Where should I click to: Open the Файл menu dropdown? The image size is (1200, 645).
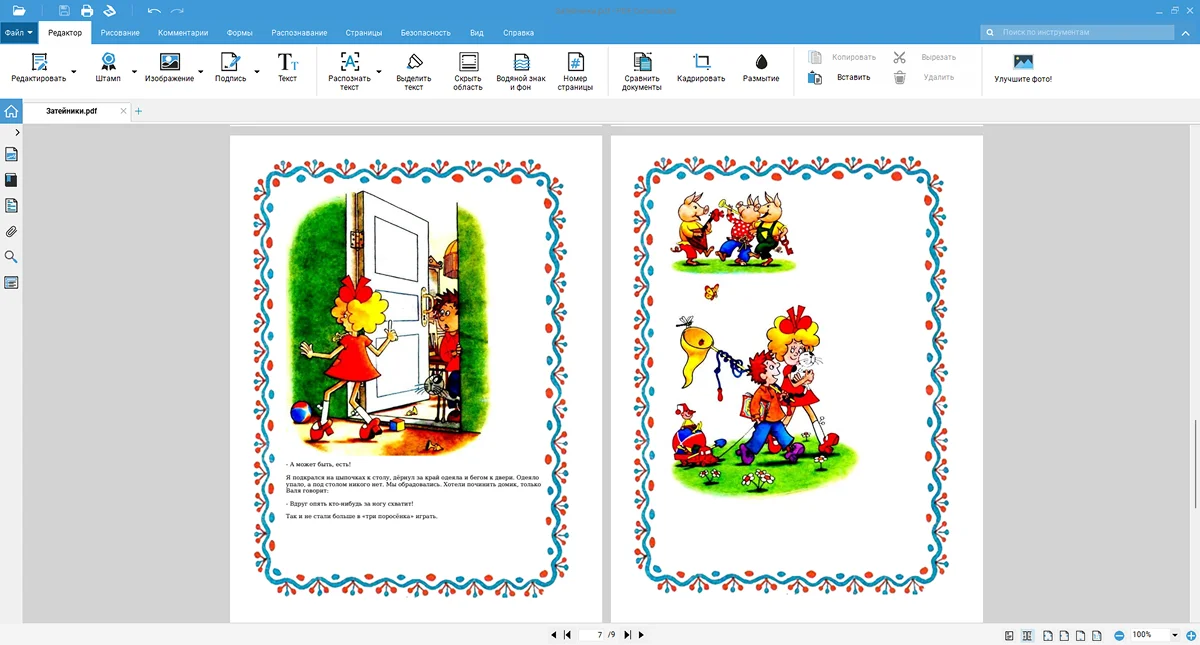[x=19, y=33]
